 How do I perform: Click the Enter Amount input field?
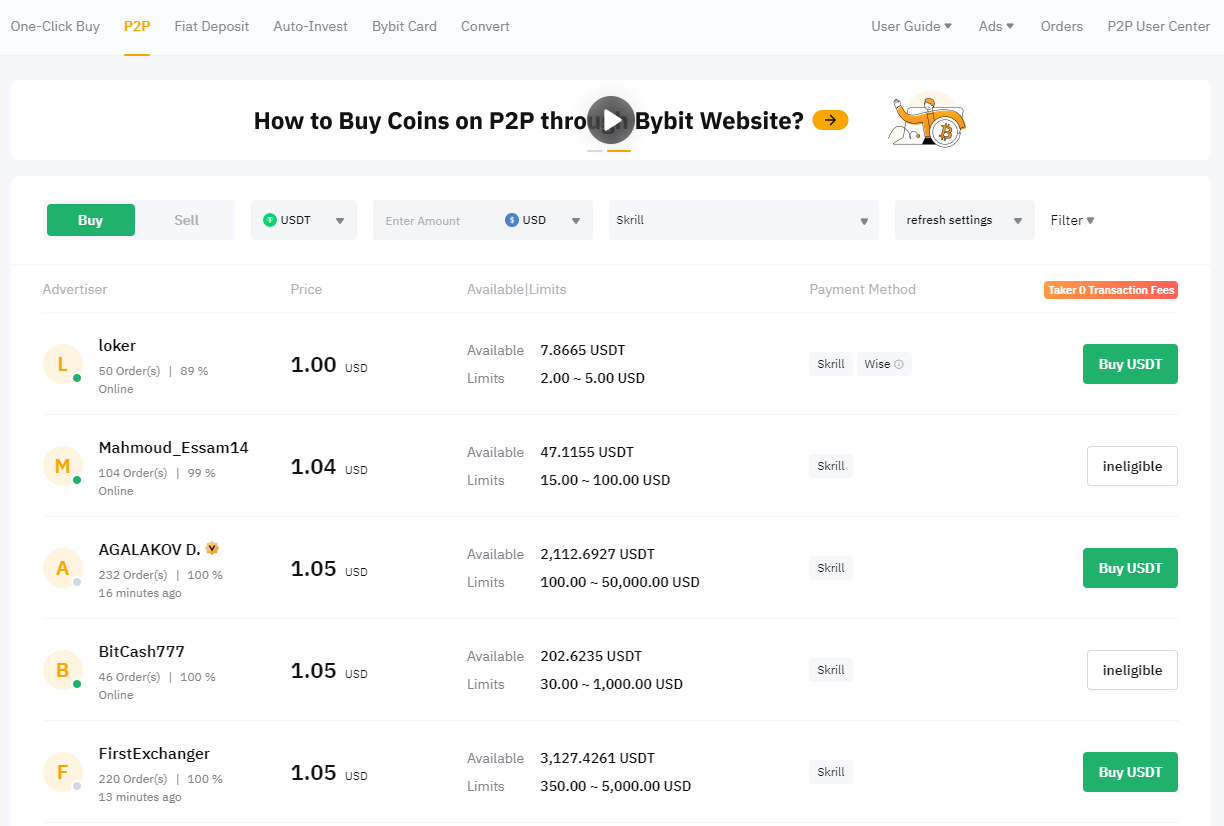435,220
